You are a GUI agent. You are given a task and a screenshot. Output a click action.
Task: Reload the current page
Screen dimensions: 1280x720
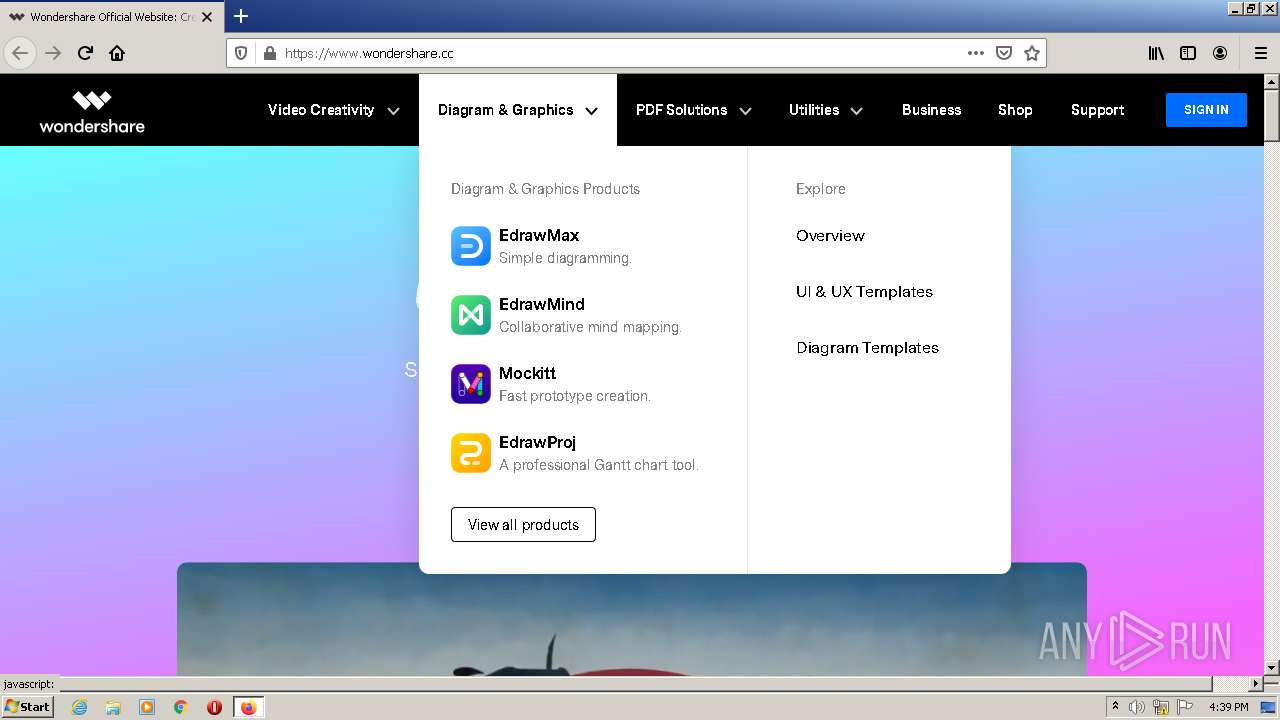(x=85, y=53)
